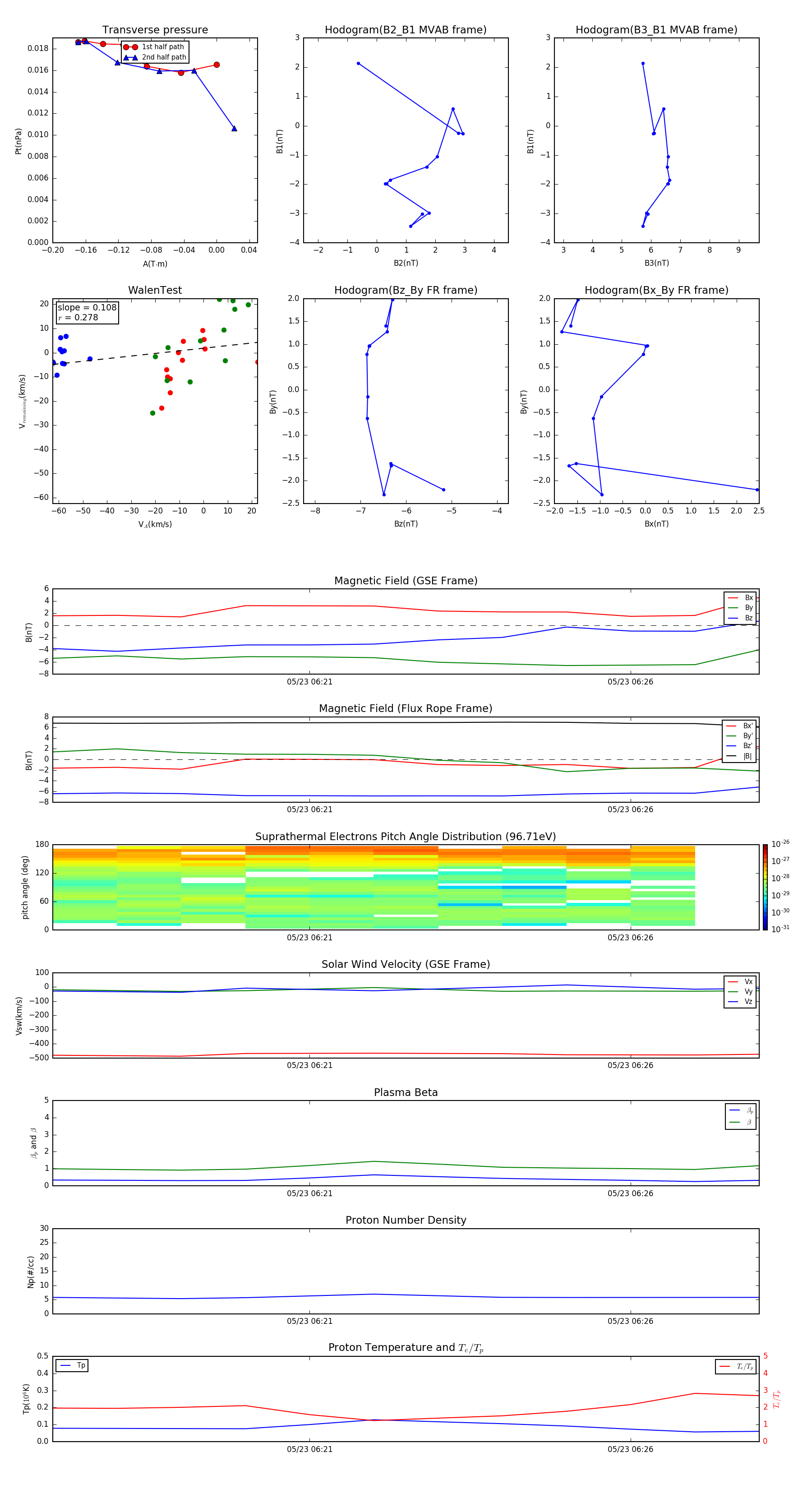Click the pitch angle colorbar
This screenshot has height=1489, width=812.
[x=765, y=887]
